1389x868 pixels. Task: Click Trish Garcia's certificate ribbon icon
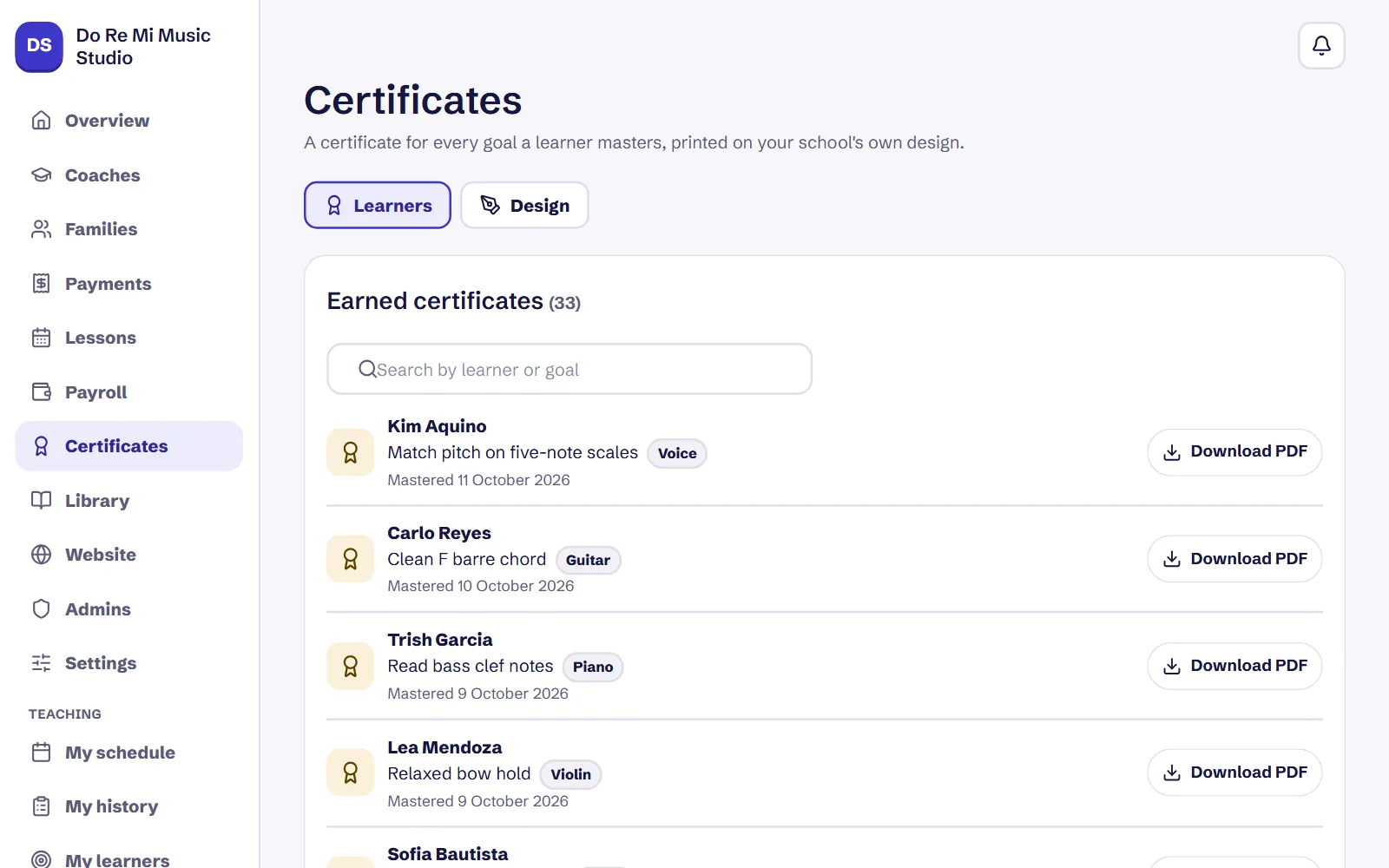pos(350,666)
